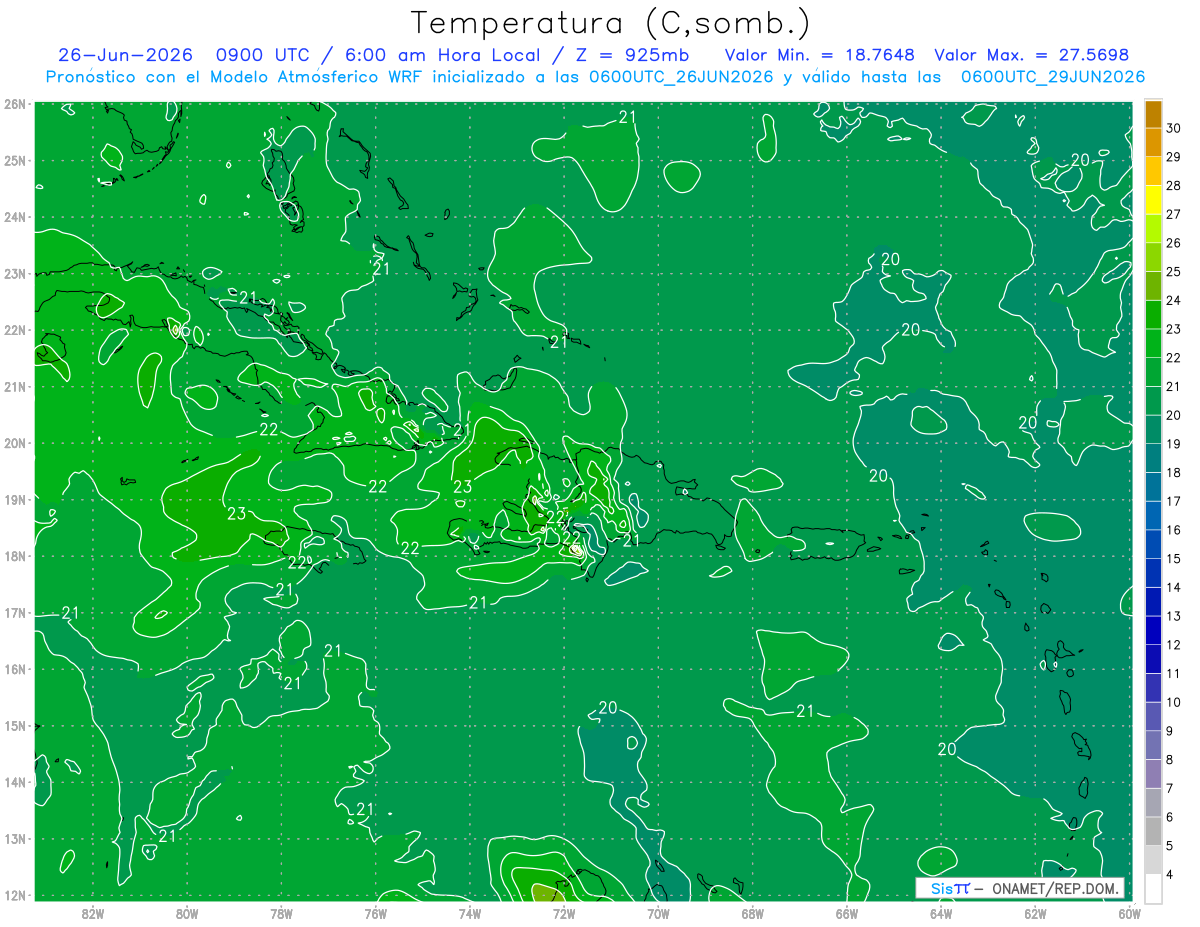This screenshot has width=1200, height=927.
Task: Click the '82W' longitude axis label
Action: pos(92,913)
